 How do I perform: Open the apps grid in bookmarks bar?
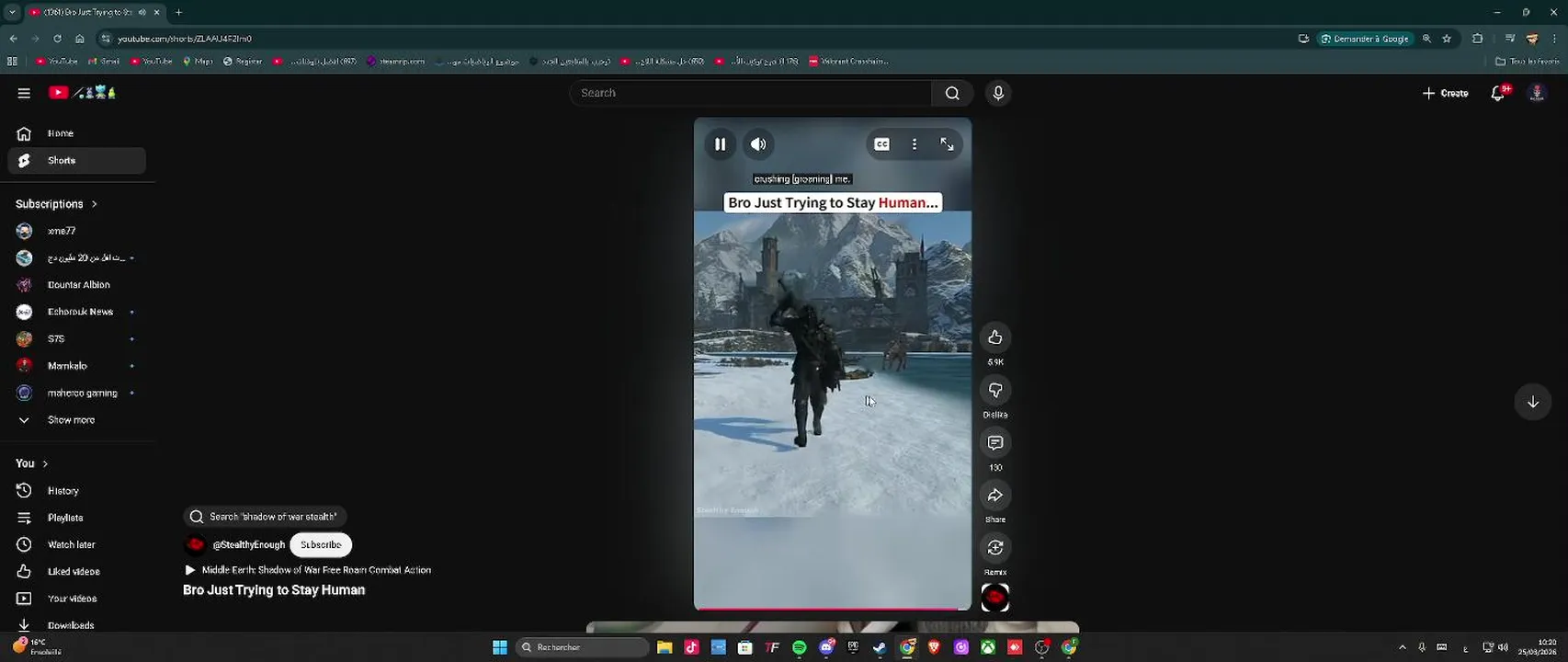(12, 62)
